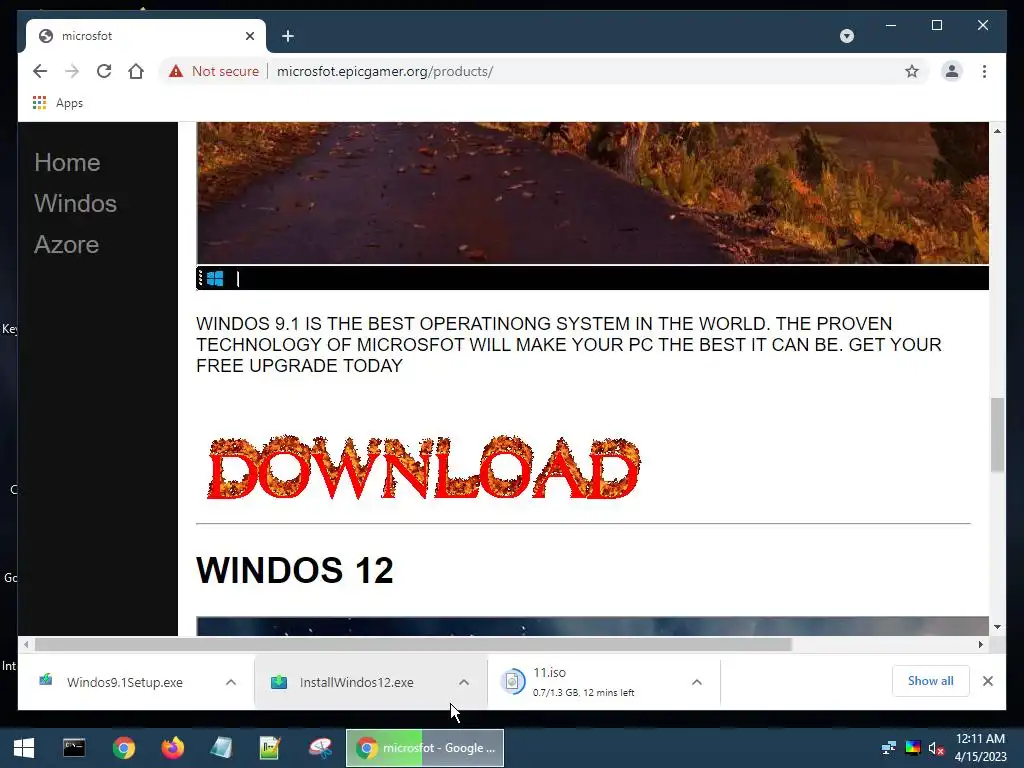Launch Command Prompt from the taskbar
Viewport: 1024px width, 768px height.
click(74, 748)
